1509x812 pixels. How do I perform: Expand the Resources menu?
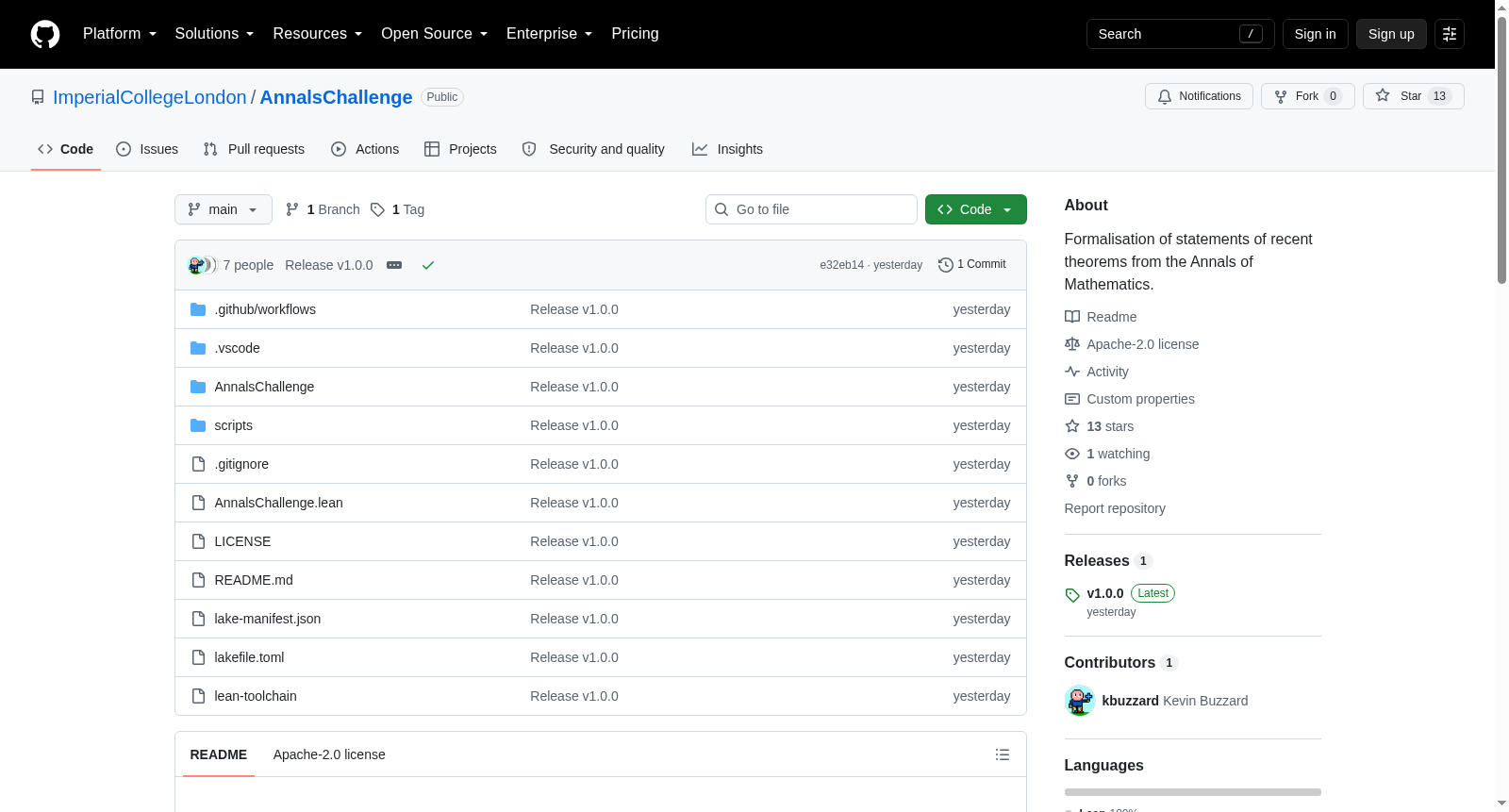317,34
